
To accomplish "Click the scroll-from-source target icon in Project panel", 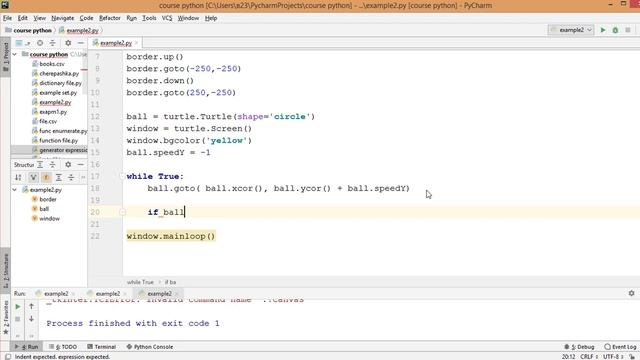I will point(40,43).
